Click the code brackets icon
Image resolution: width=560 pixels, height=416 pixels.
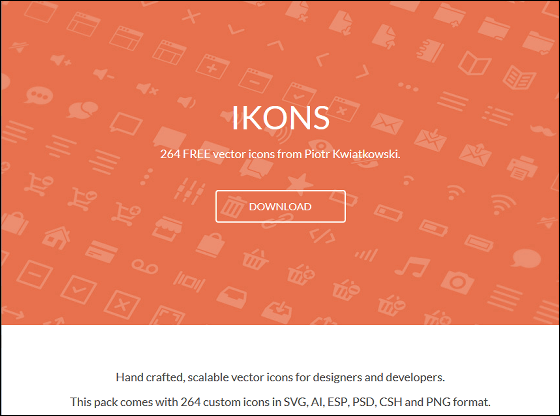[322, 236]
